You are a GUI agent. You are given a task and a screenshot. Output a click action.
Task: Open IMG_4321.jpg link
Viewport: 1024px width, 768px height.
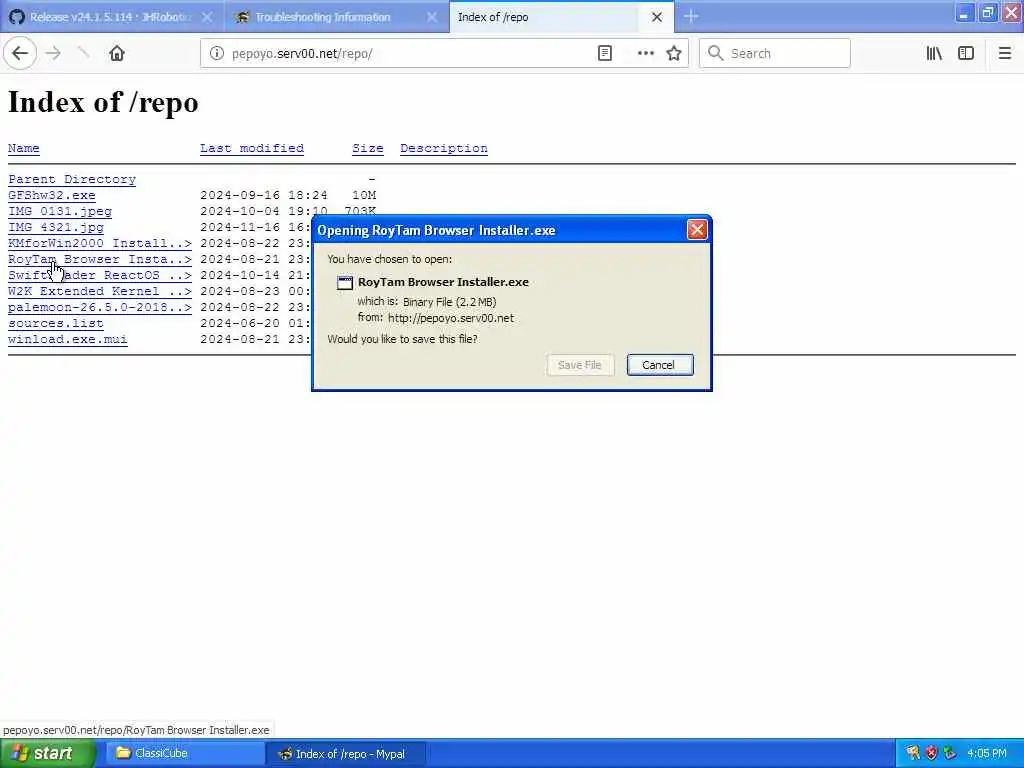coord(56,227)
